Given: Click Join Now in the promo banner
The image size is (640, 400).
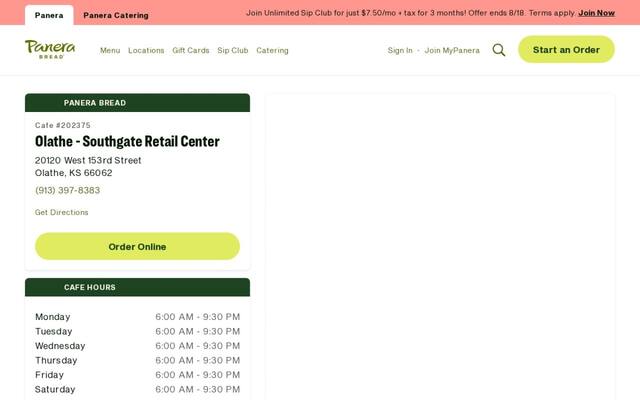Looking at the screenshot, I should click(x=596, y=13).
